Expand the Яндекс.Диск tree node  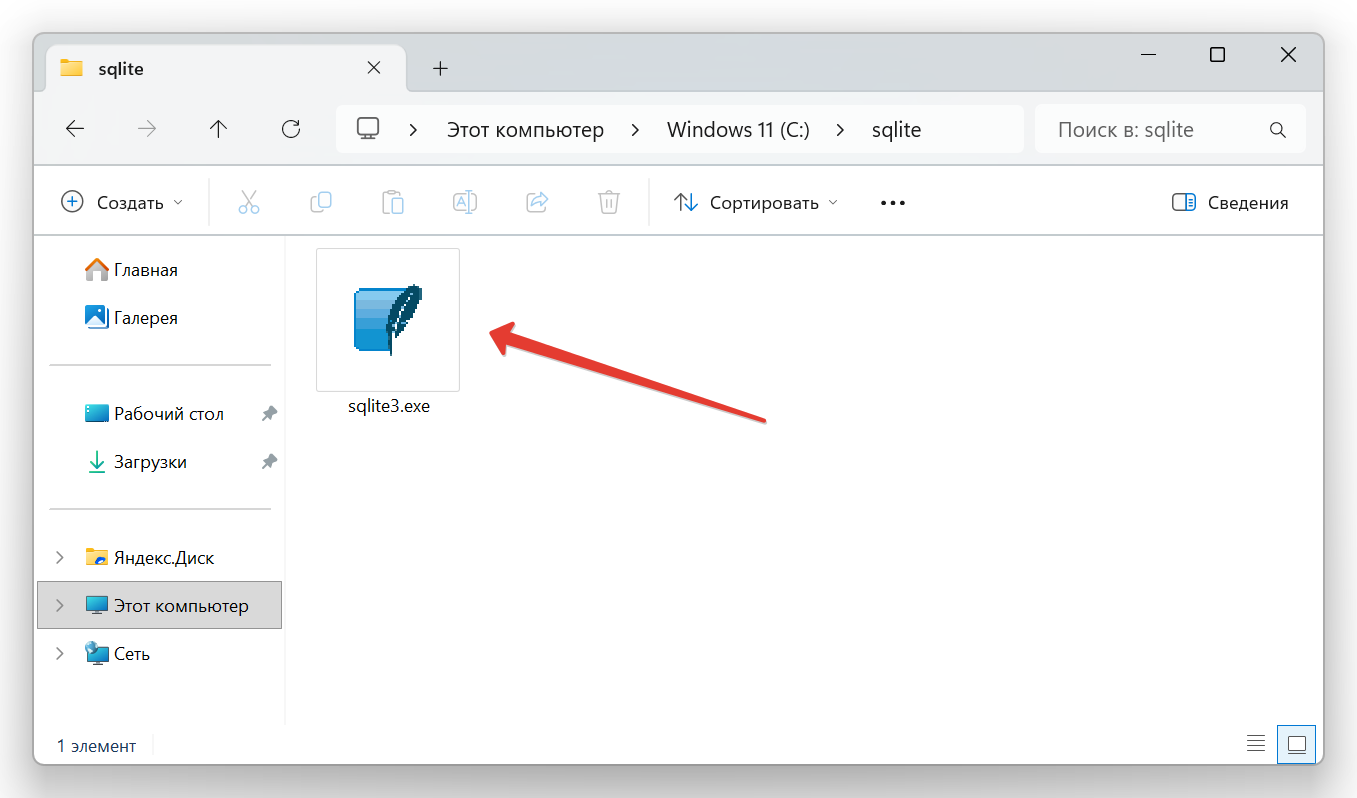[60, 558]
